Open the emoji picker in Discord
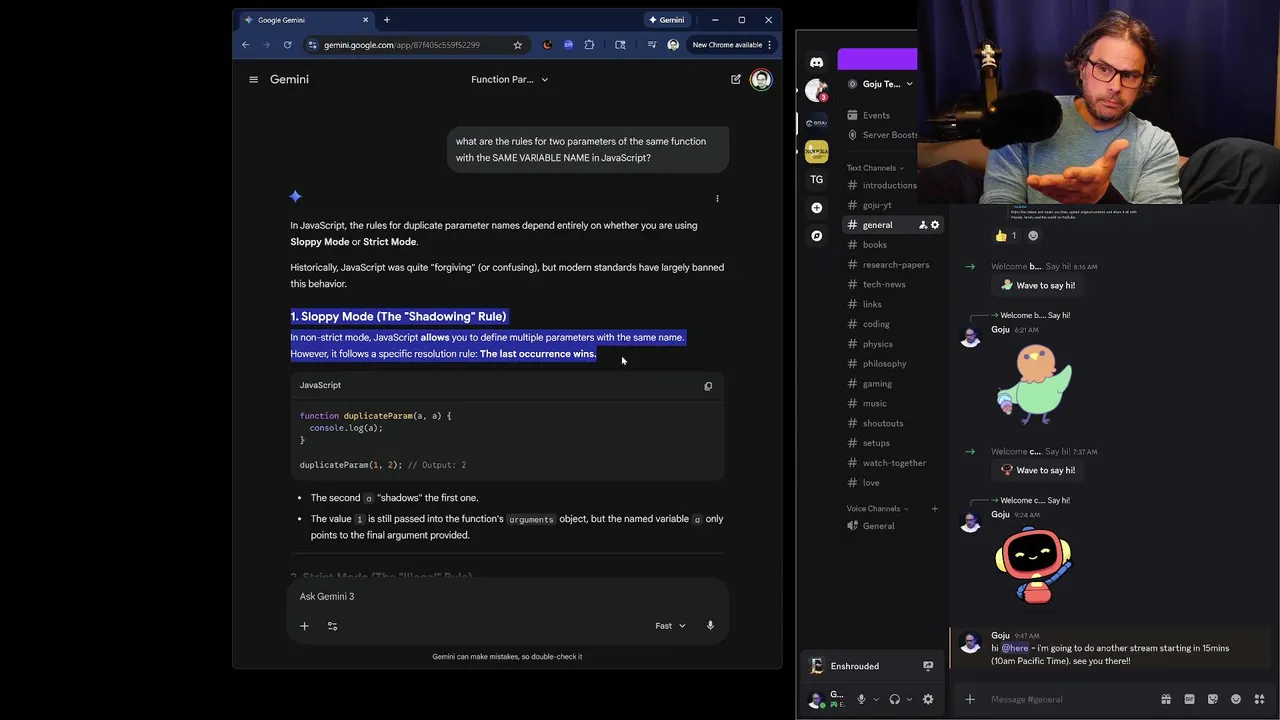1280x720 pixels. (x=1236, y=699)
